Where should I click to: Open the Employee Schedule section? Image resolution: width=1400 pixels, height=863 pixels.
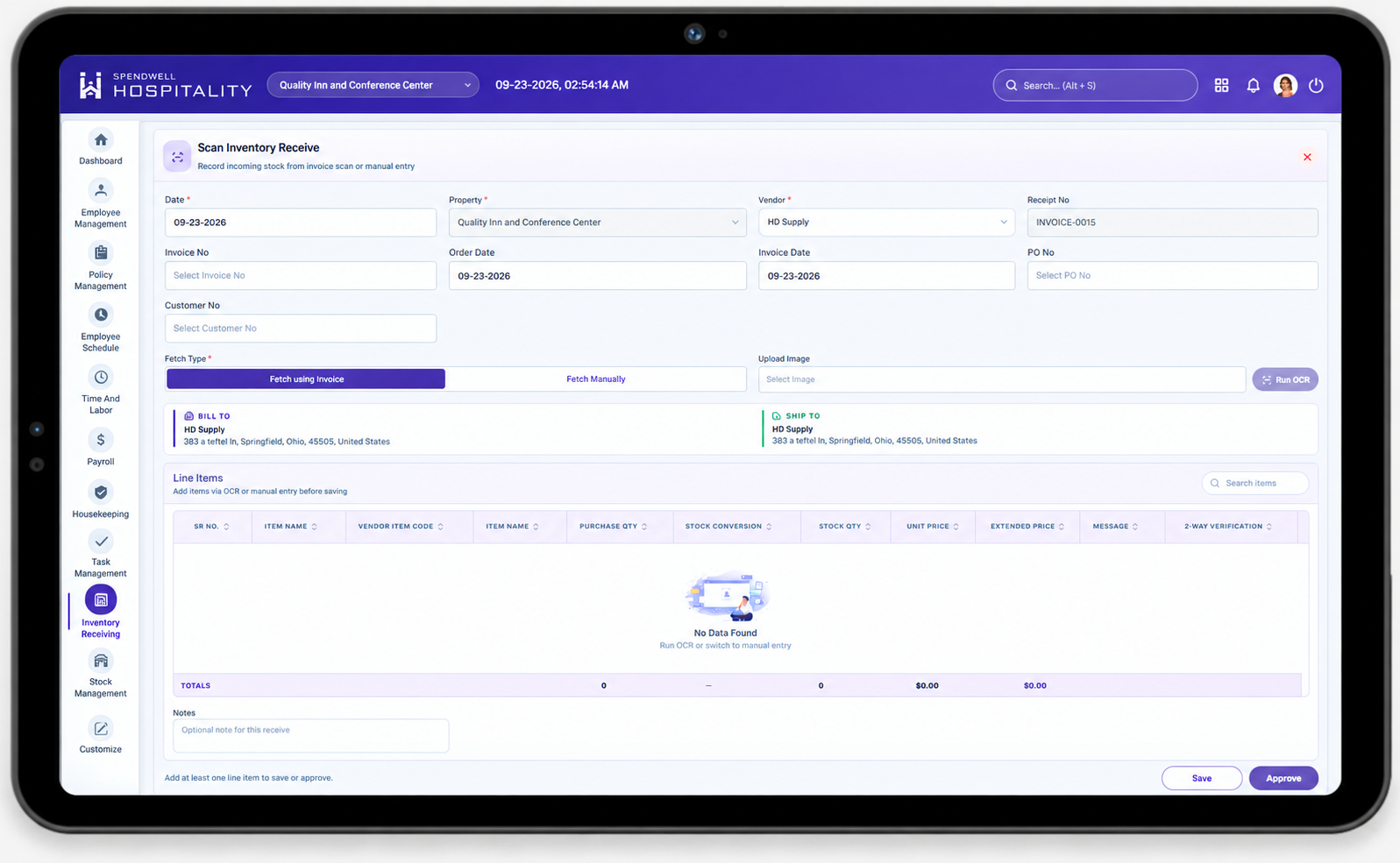pos(101,329)
